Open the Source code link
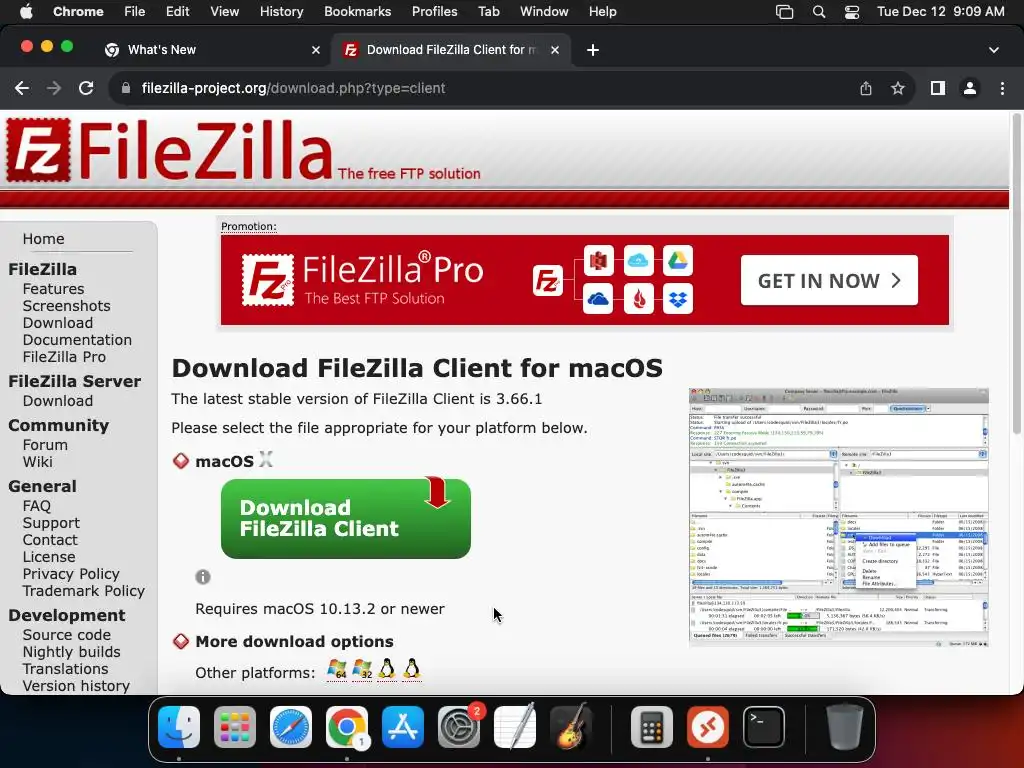This screenshot has height=768, width=1024. [67, 635]
